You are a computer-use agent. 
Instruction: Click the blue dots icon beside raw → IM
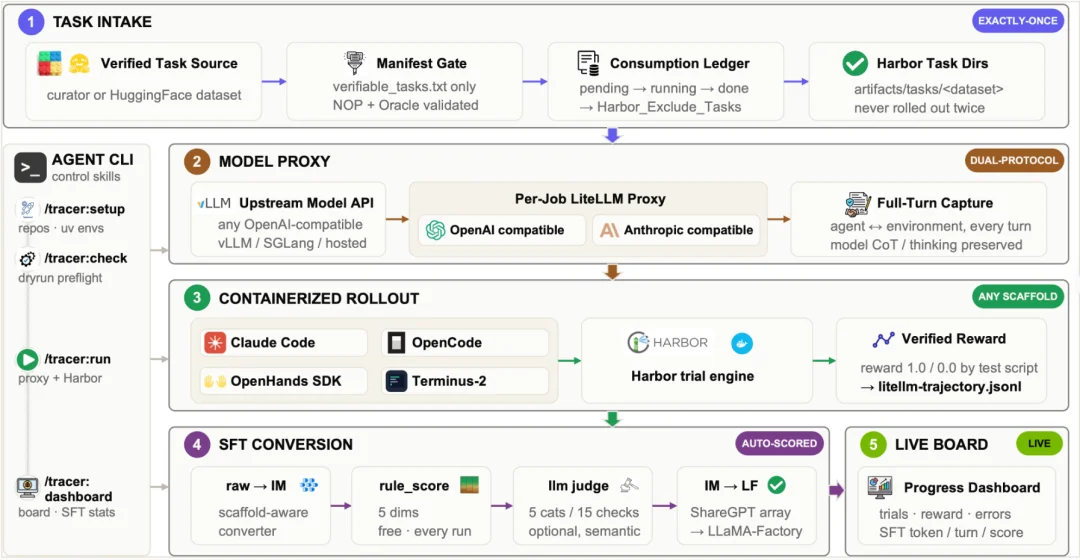point(309,485)
